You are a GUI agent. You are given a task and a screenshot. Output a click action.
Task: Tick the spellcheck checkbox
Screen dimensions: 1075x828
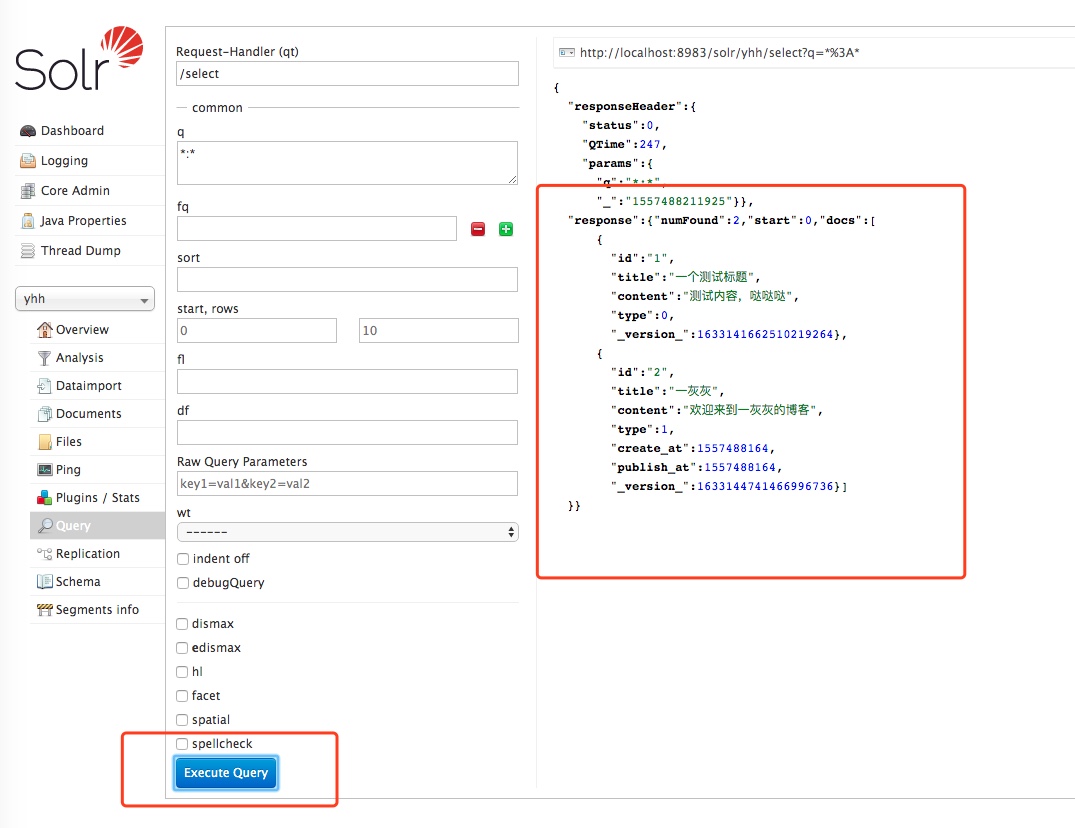182,744
